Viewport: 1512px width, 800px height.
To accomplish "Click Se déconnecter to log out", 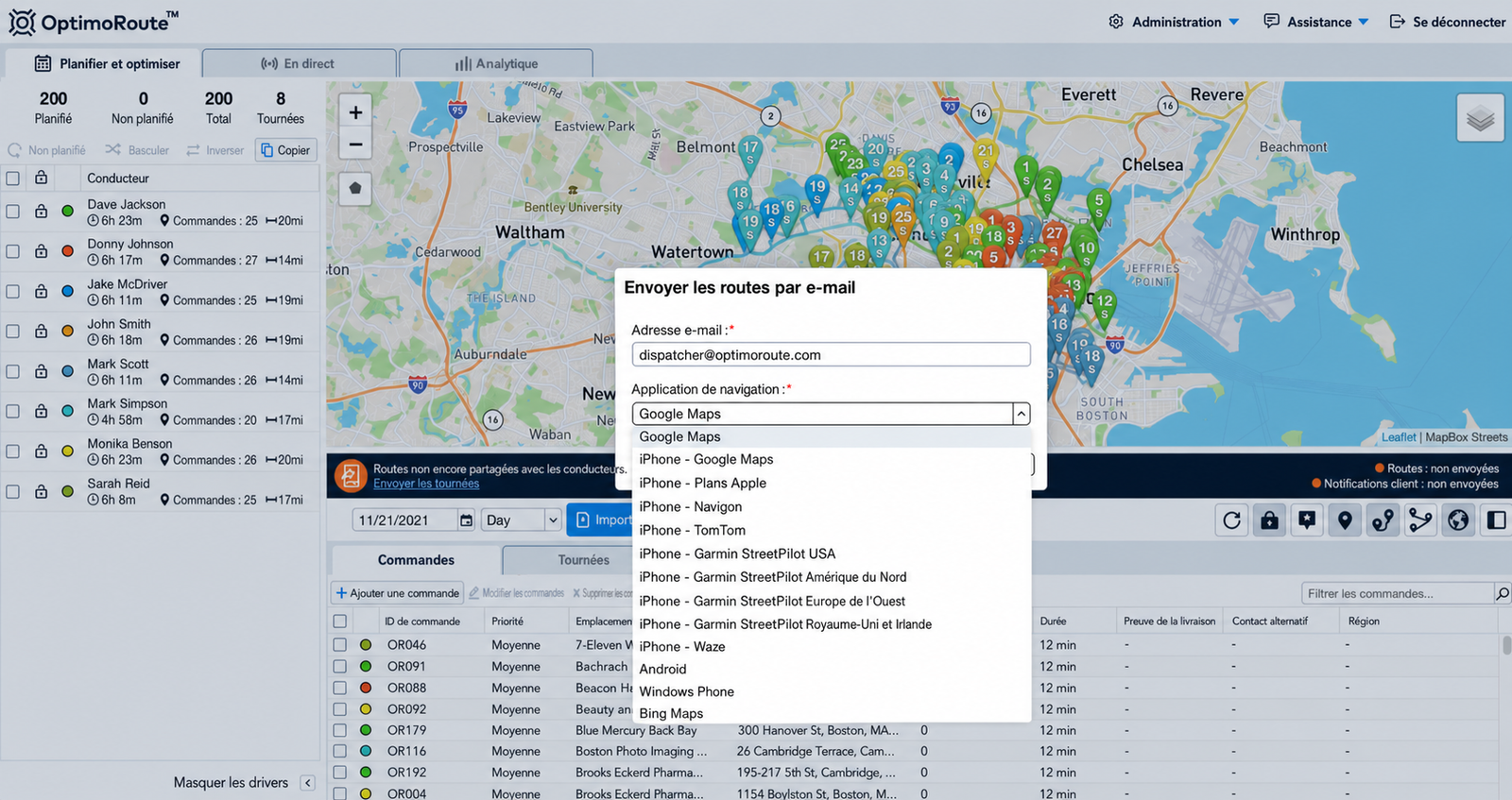I will pyautogui.click(x=1448, y=22).
